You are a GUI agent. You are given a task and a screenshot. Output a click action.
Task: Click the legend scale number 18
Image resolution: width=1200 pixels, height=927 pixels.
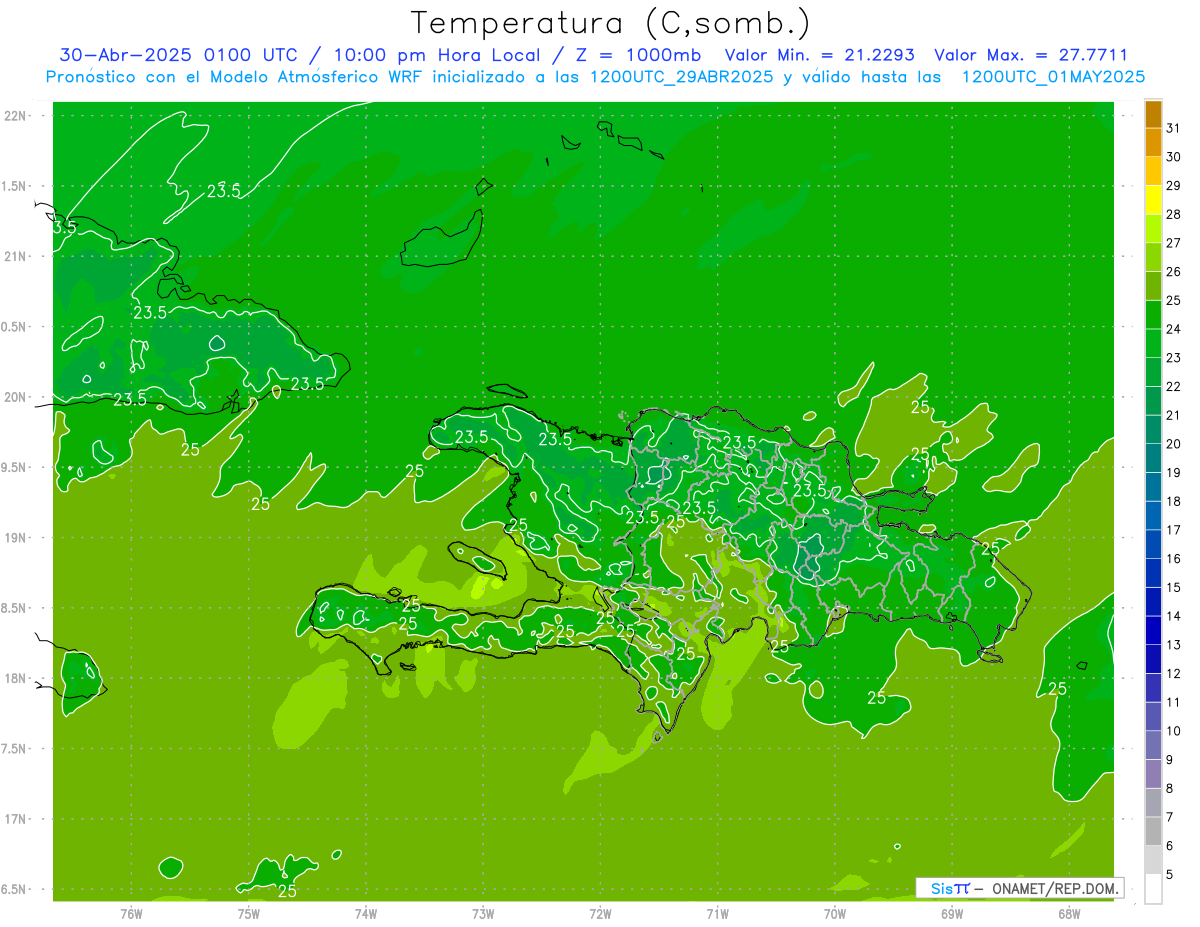[1174, 501]
